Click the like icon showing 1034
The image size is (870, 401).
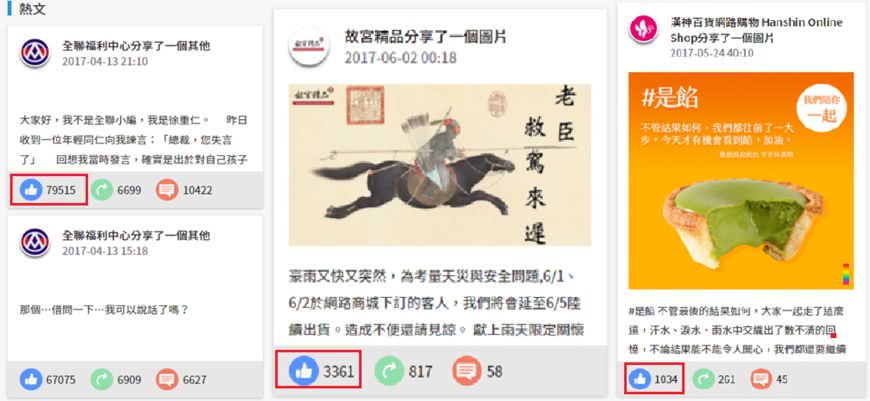point(640,379)
